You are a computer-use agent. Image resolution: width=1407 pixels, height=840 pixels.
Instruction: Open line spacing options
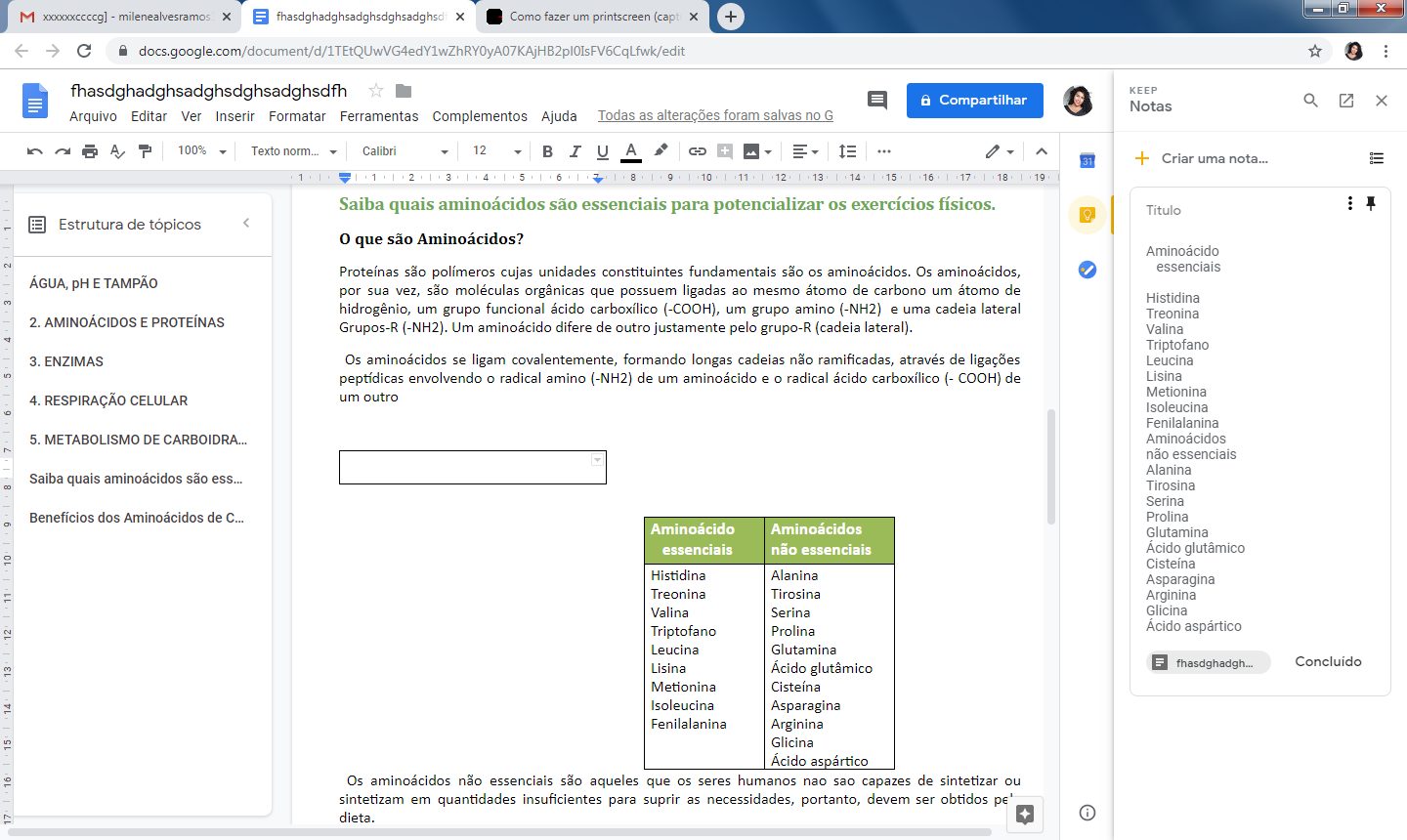(x=847, y=151)
